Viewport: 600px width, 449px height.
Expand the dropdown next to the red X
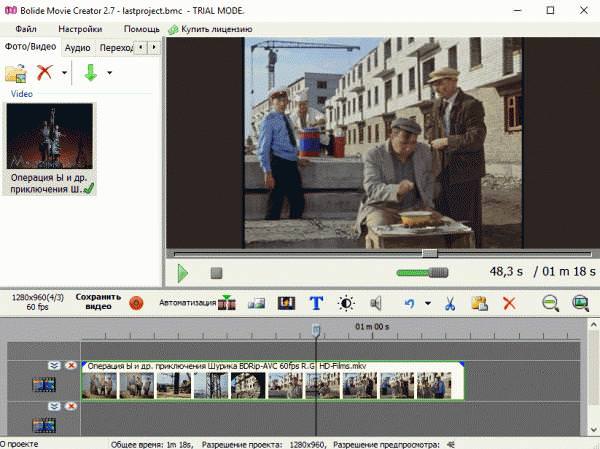tap(64, 73)
